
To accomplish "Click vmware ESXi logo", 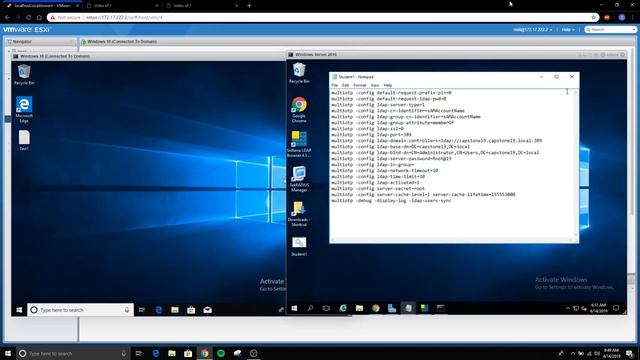I will [27, 30].
